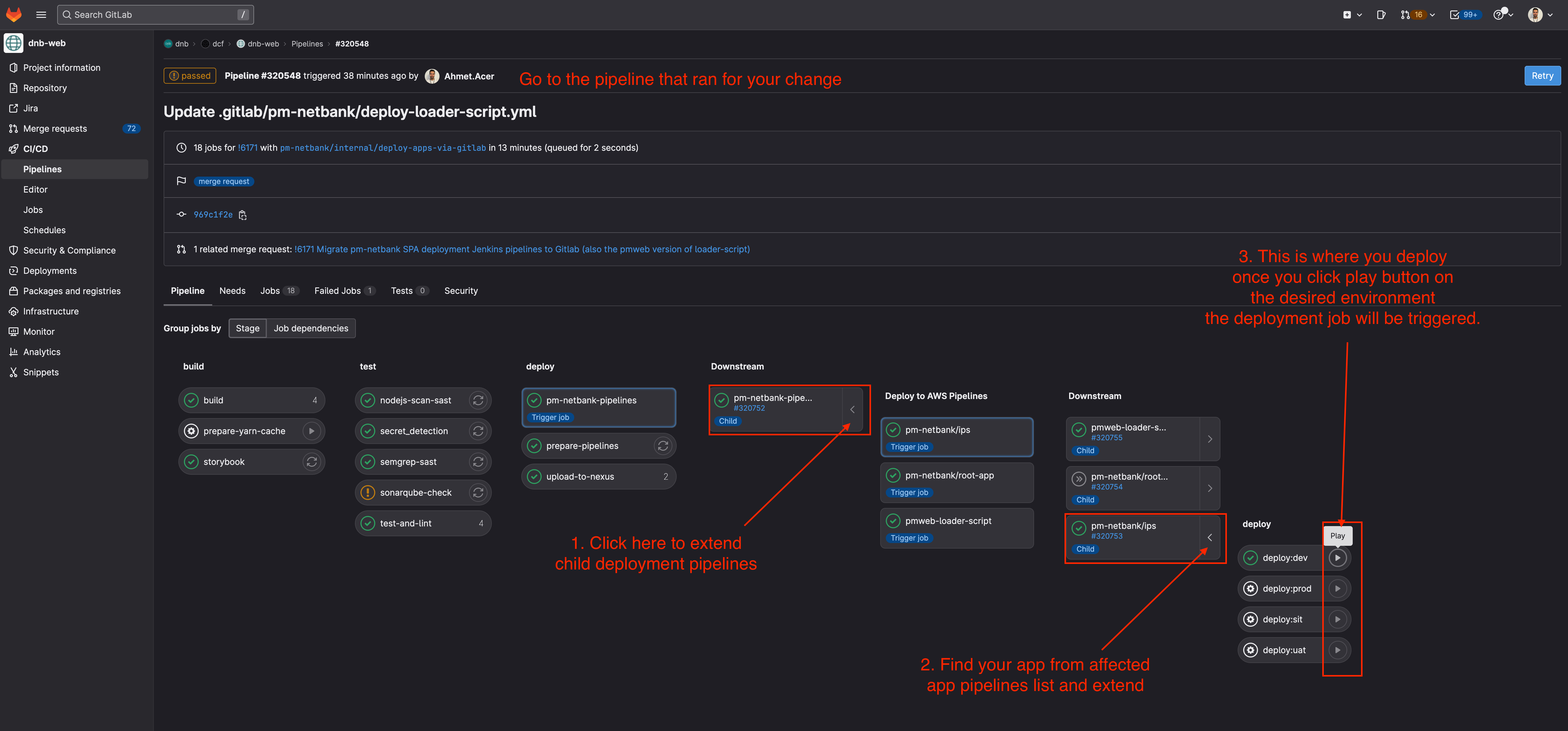This screenshot has height=731, width=1568.
Task: Collapse the pm-netbank-pipe child pipeline #320752
Action: [852, 409]
